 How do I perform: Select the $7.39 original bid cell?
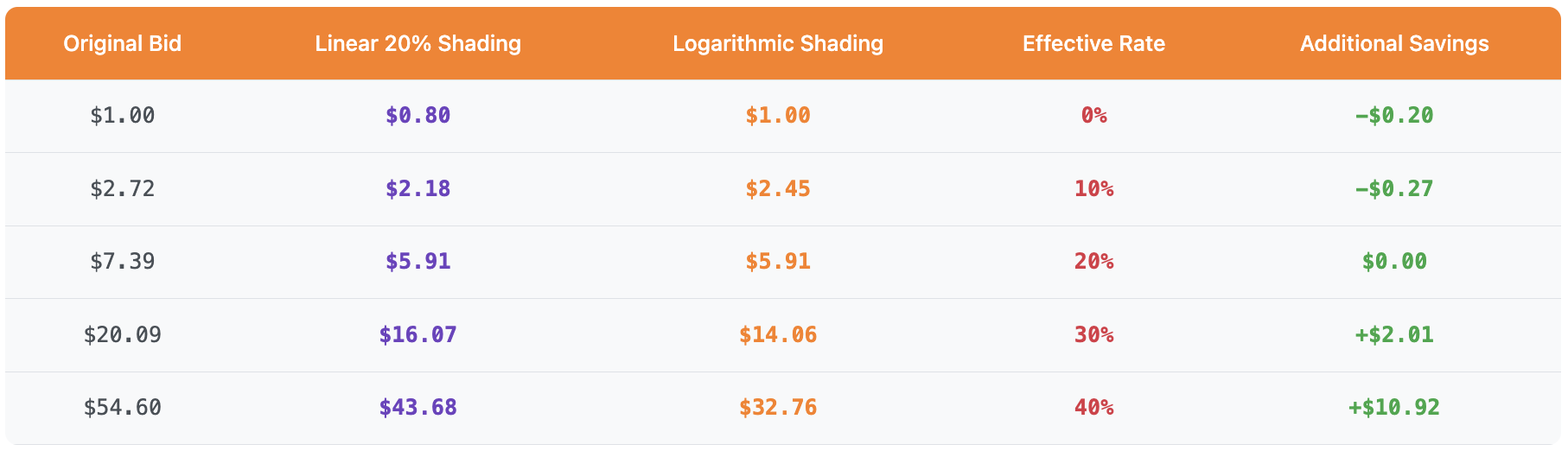coord(122,261)
